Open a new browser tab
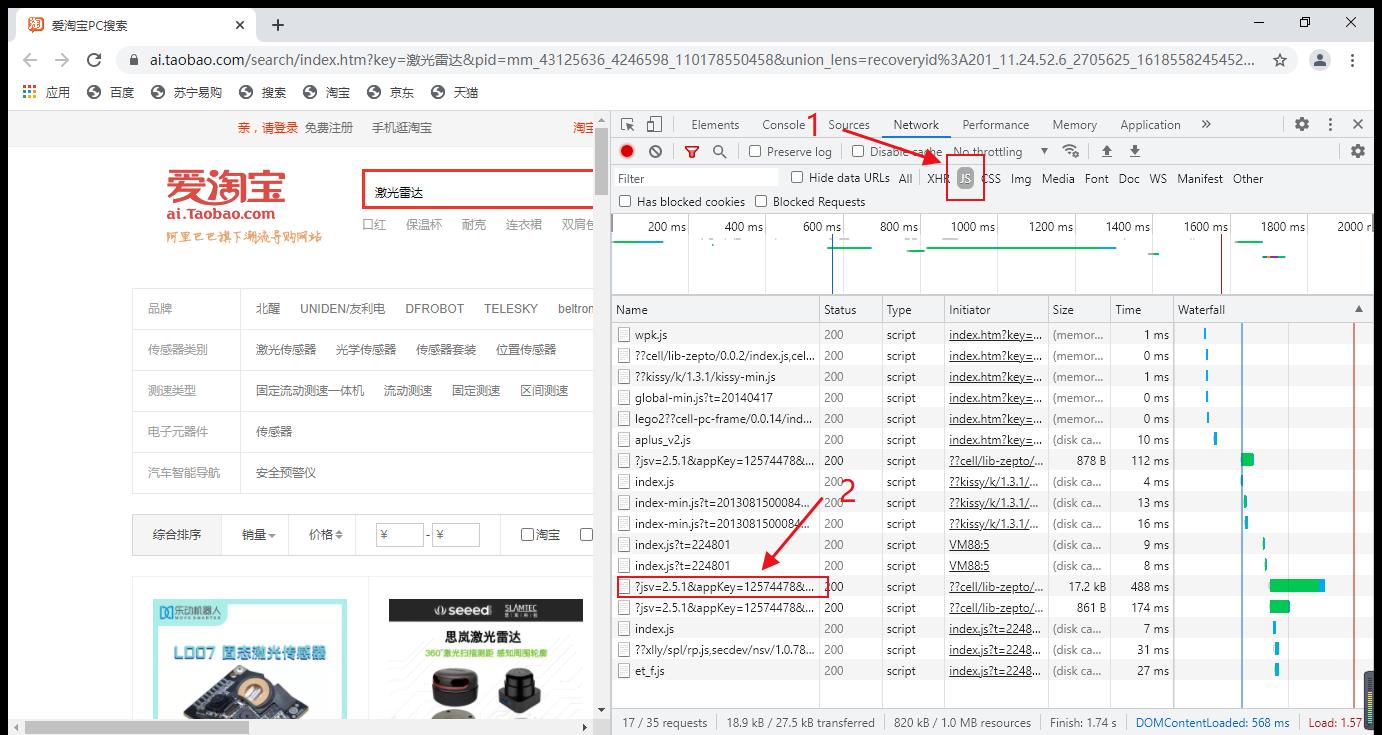1382x735 pixels. coord(278,25)
